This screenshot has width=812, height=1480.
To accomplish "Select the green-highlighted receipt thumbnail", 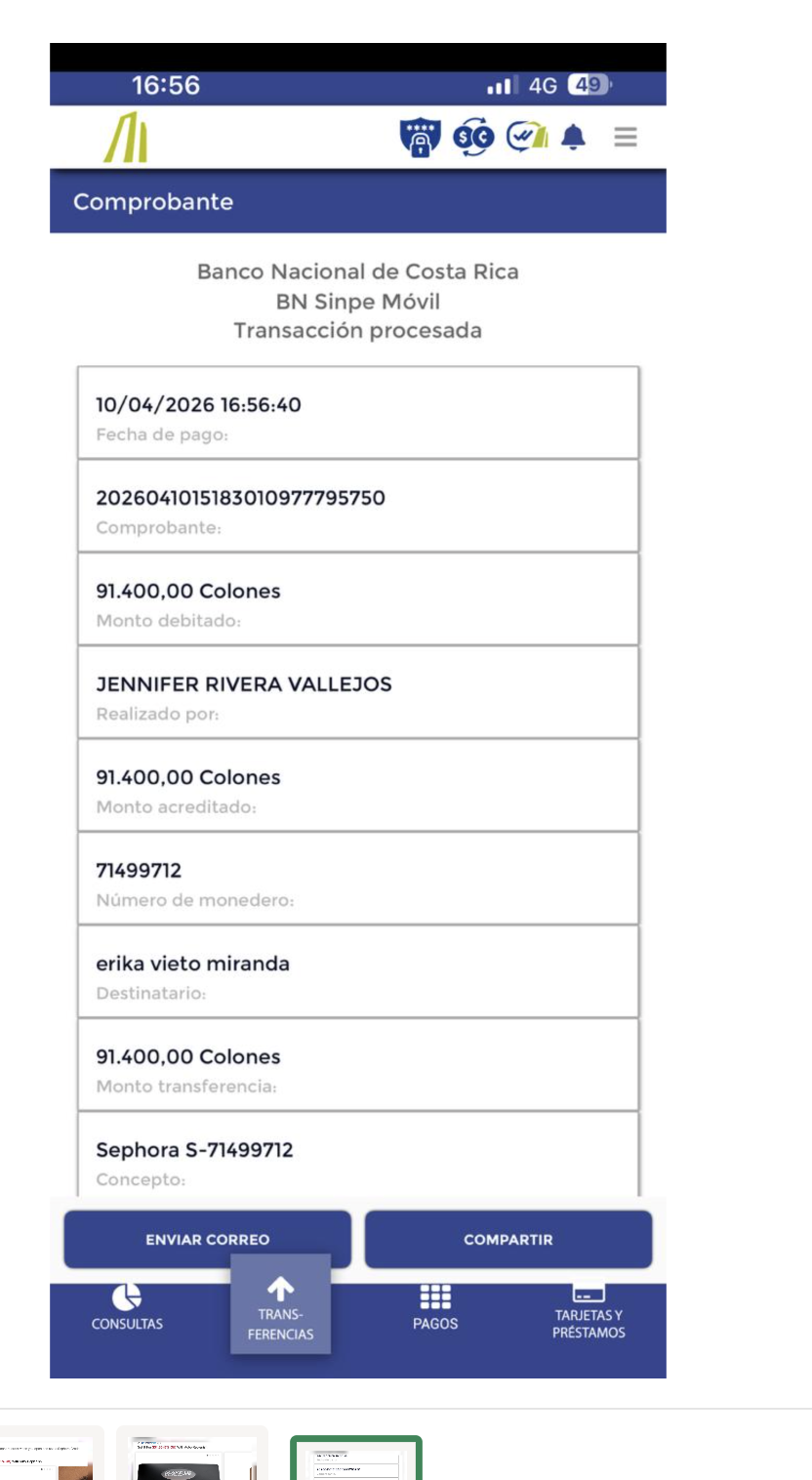I will coord(356,1459).
